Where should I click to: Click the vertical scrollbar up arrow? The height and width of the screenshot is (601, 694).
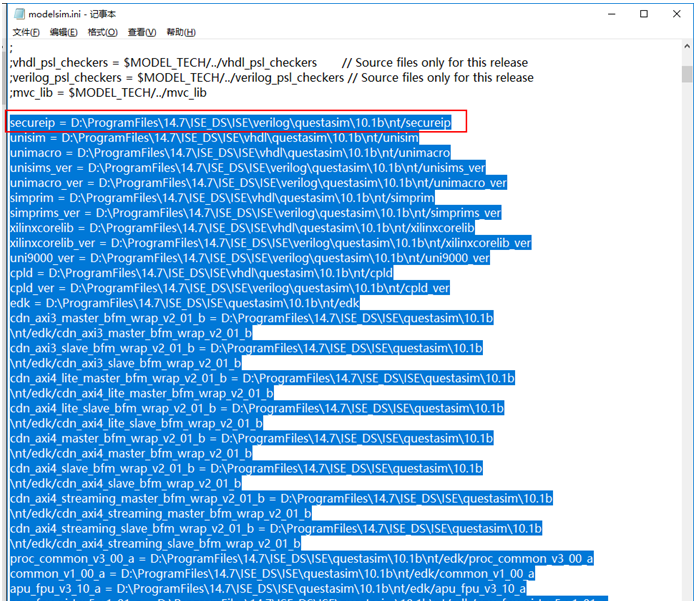(x=687, y=46)
